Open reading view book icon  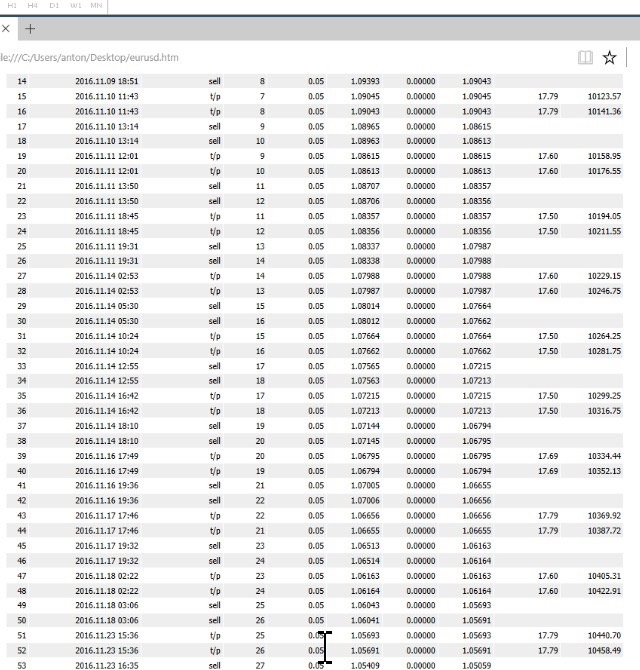585,58
